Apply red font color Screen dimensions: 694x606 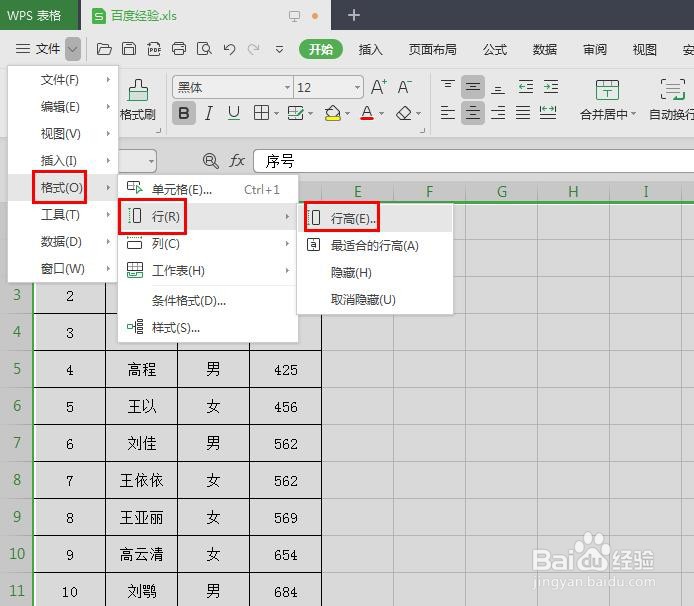367,113
